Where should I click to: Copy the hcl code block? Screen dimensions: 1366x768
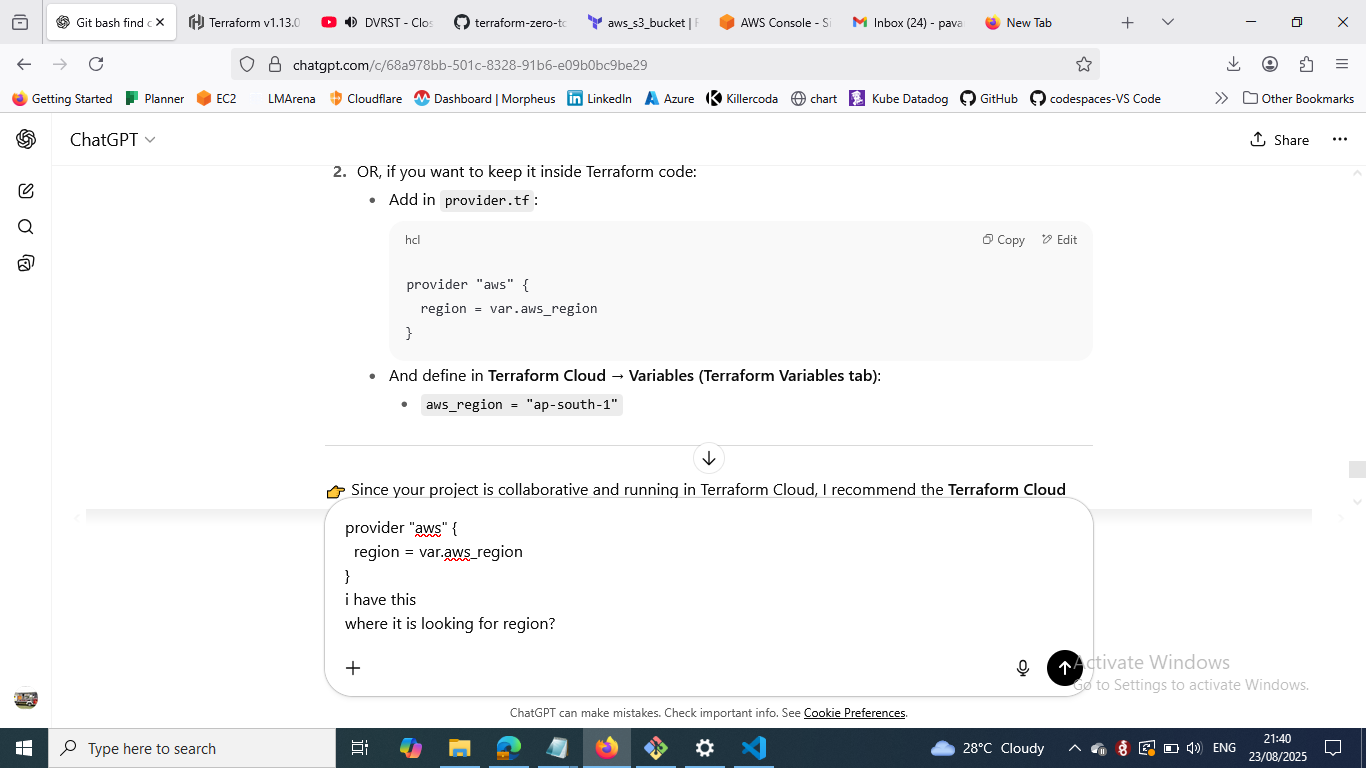[x=1003, y=240]
